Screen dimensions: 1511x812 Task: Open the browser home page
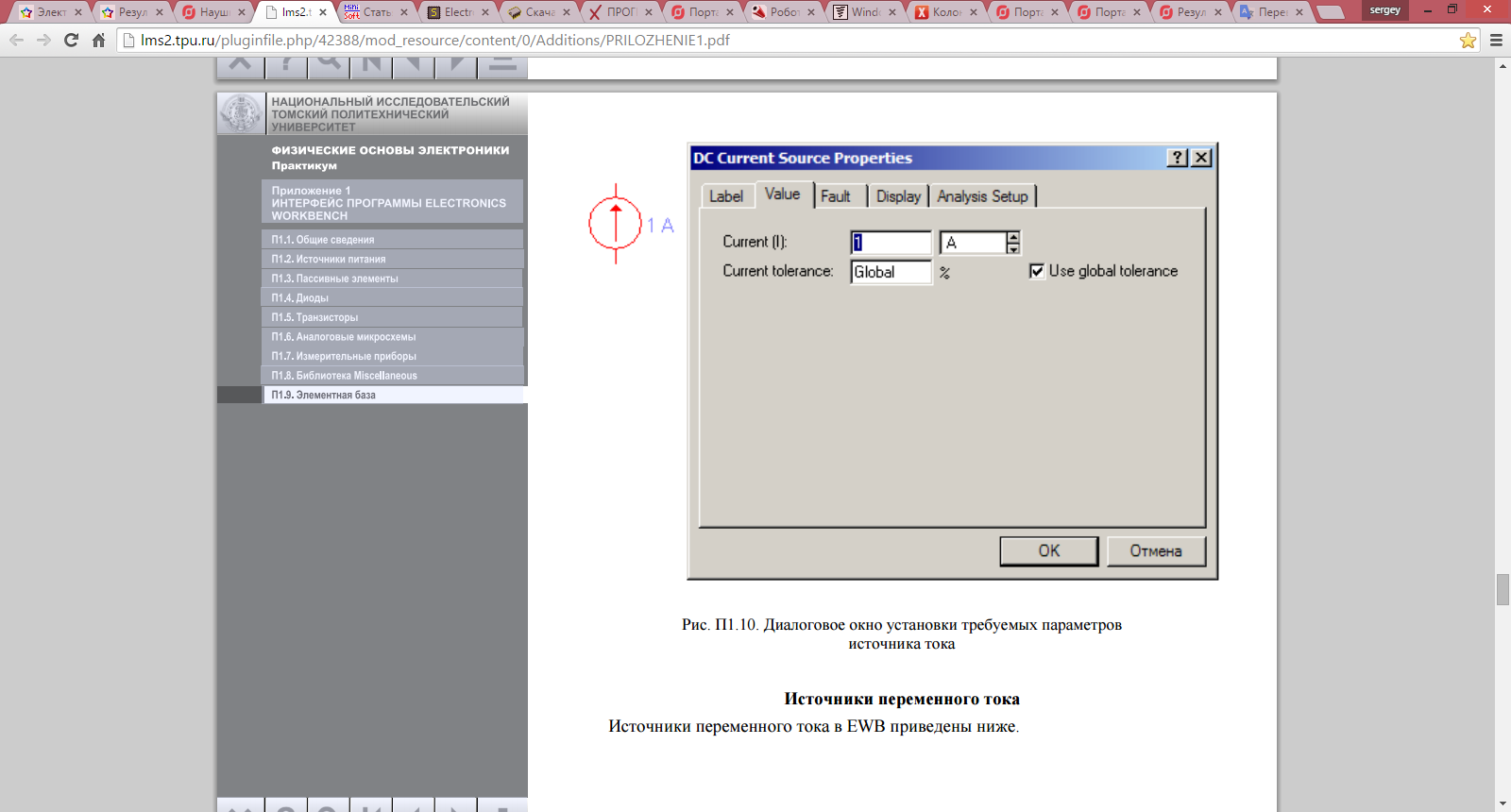(98, 41)
